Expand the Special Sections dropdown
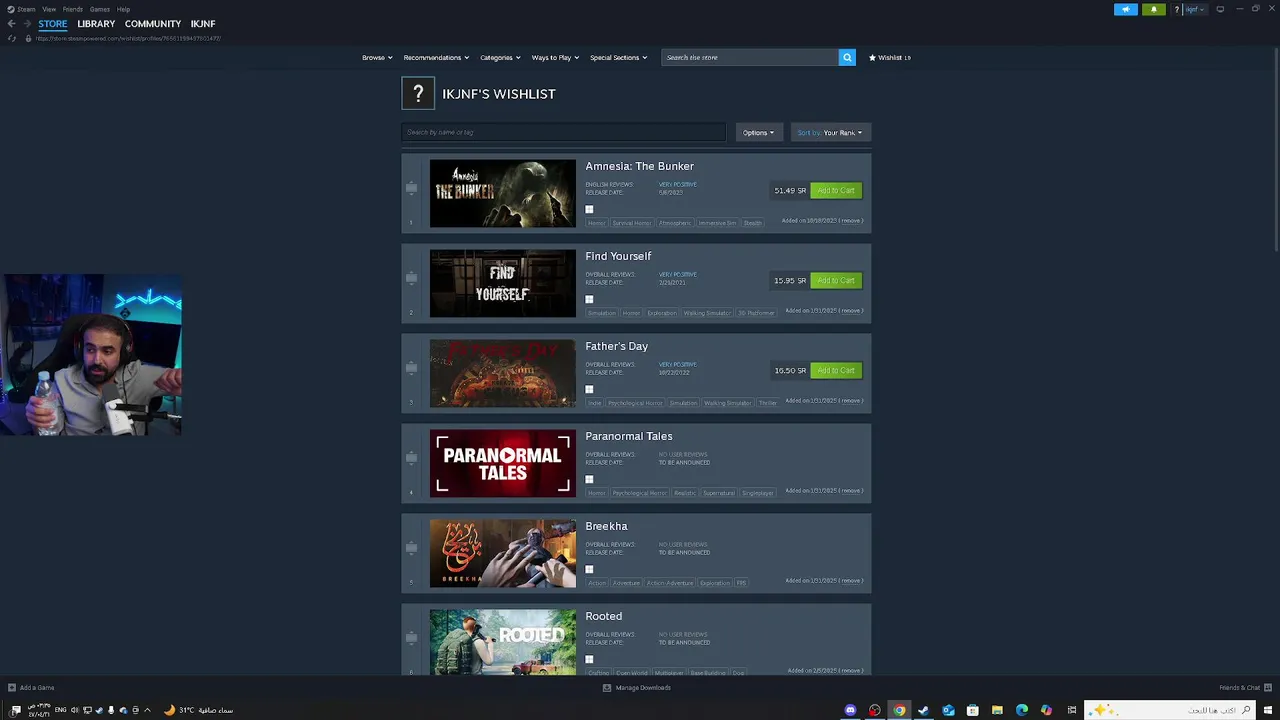Viewport: 1280px width, 720px height. [x=618, y=57]
